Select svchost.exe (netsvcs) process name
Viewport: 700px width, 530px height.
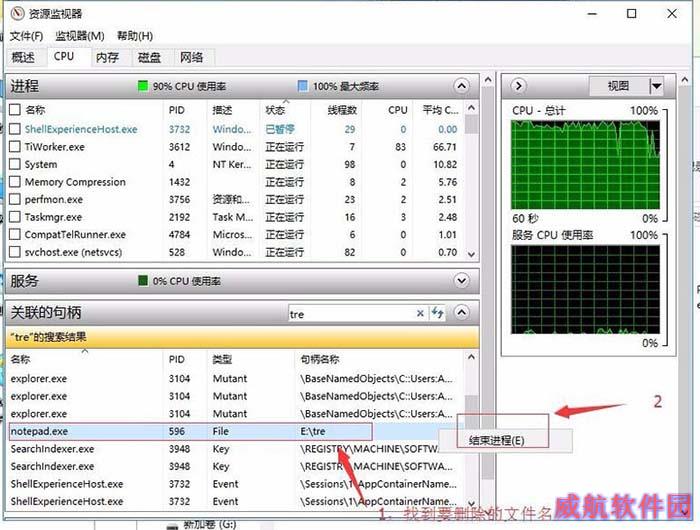[x=73, y=252]
